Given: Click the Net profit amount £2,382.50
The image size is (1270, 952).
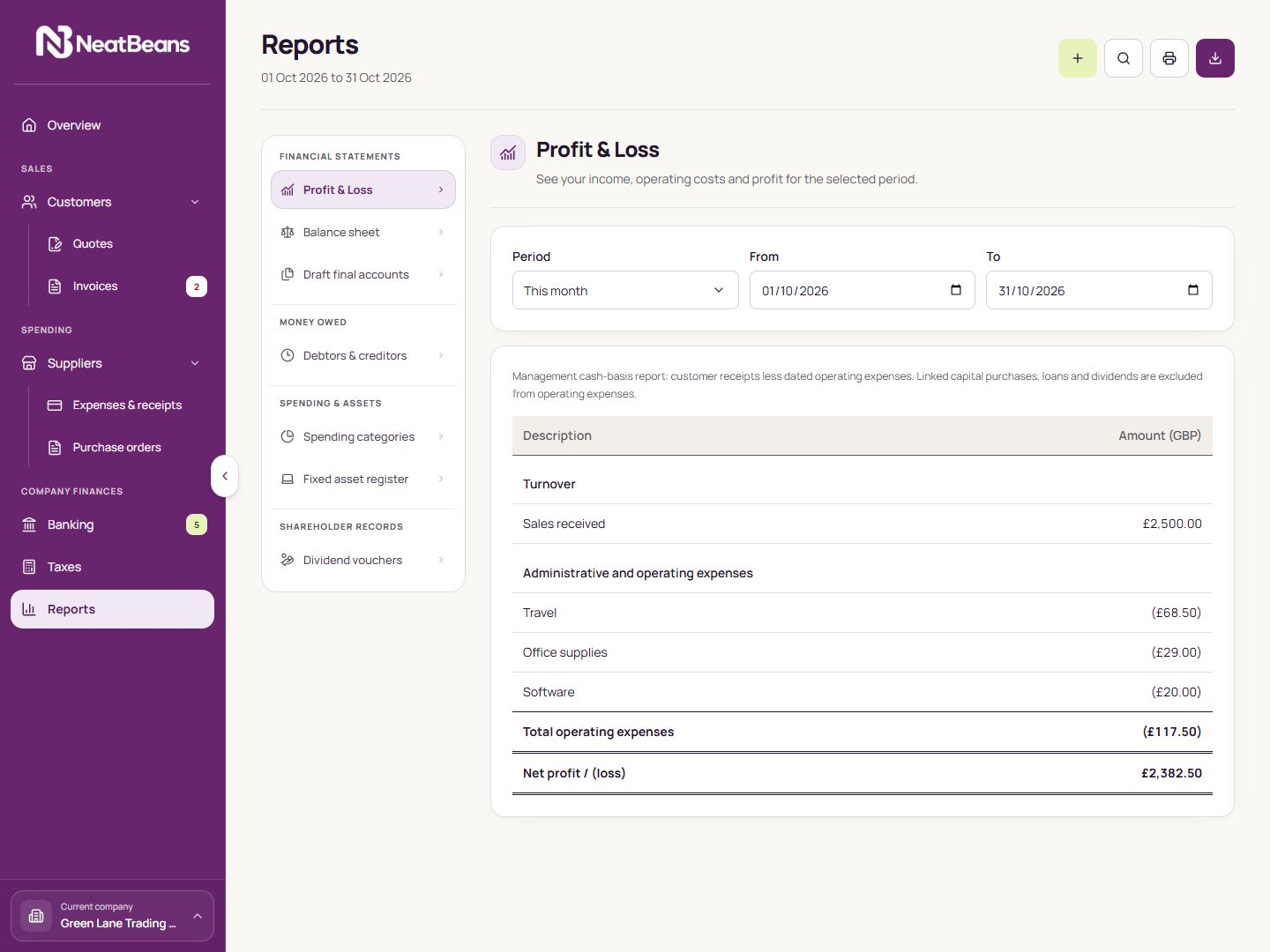Looking at the screenshot, I should pyautogui.click(x=1171, y=773).
